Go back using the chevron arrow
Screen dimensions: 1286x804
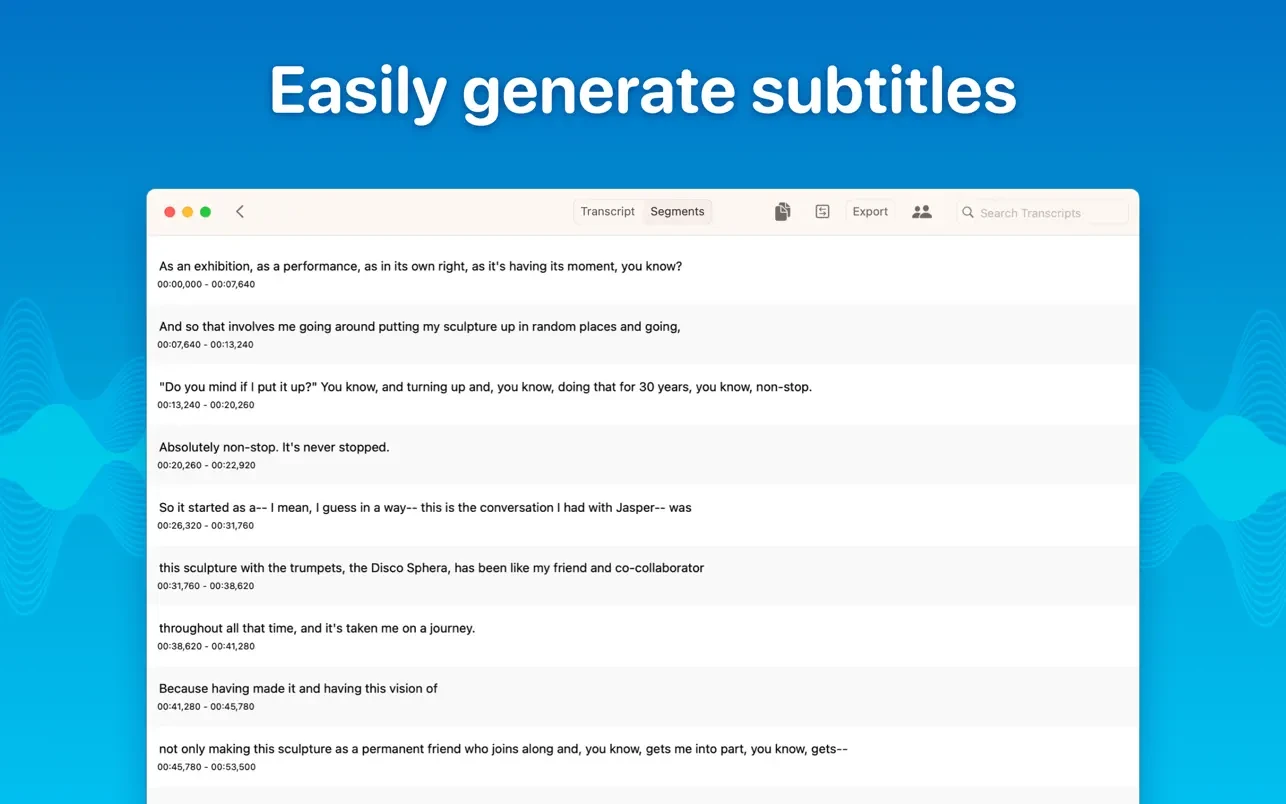pyautogui.click(x=240, y=212)
